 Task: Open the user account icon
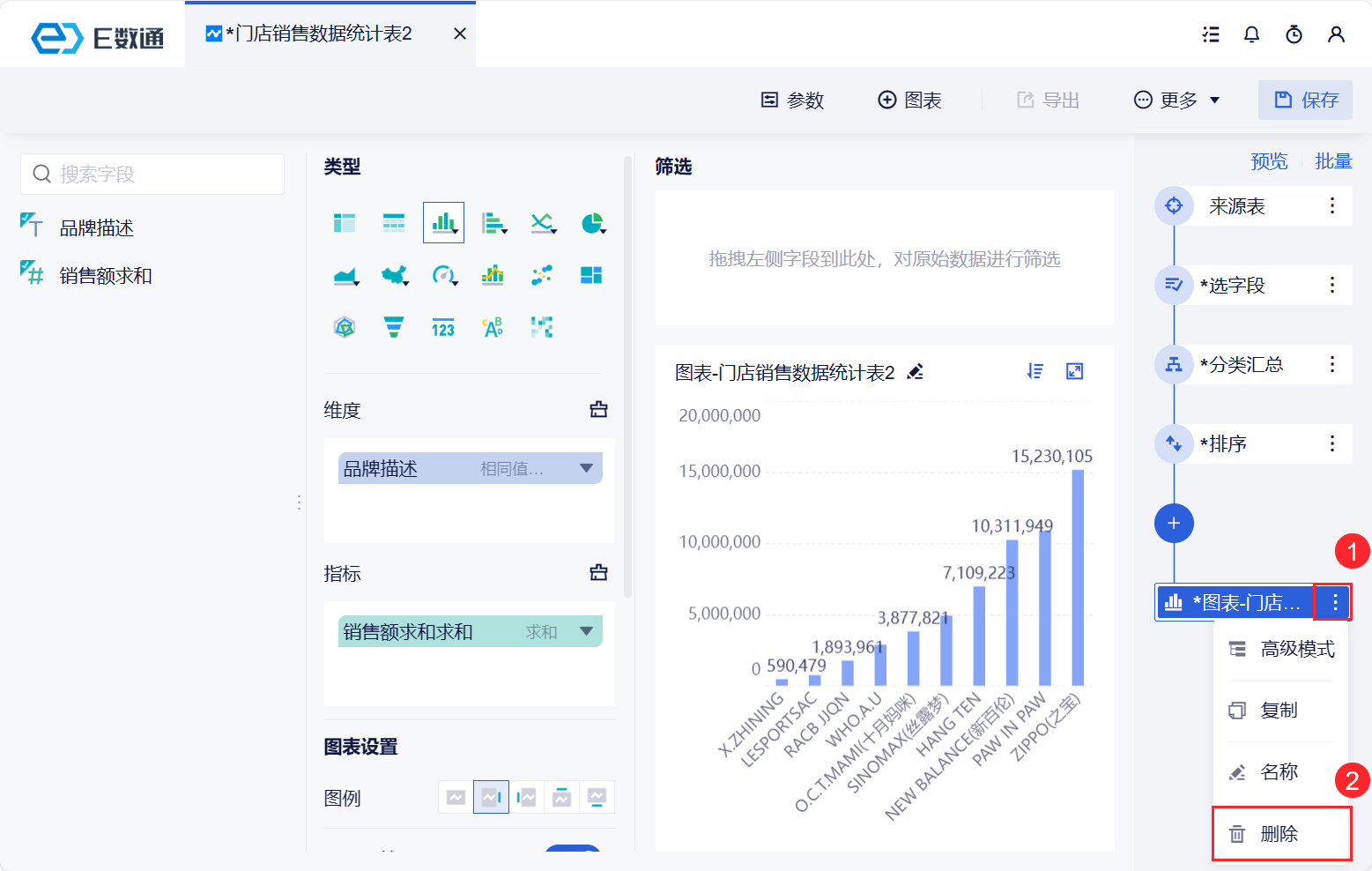1336,34
